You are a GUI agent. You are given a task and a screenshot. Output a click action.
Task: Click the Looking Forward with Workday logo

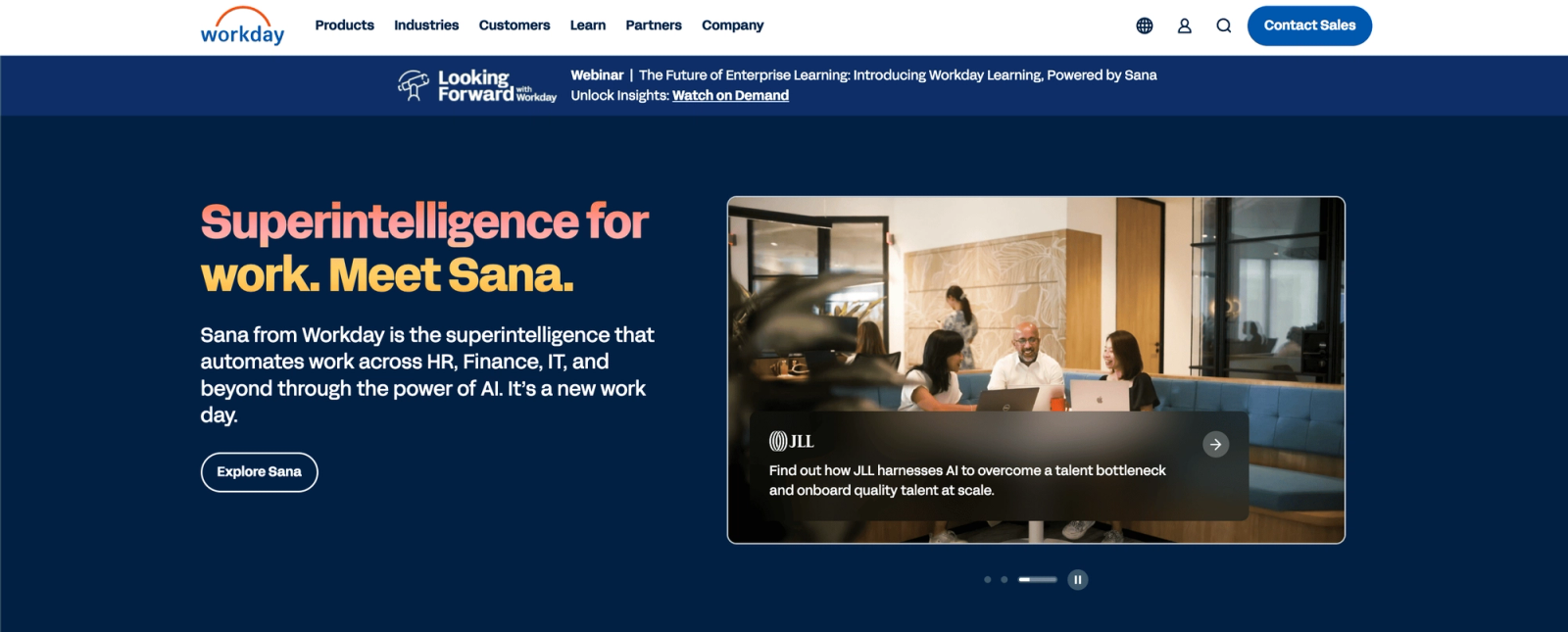pos(477,85)
